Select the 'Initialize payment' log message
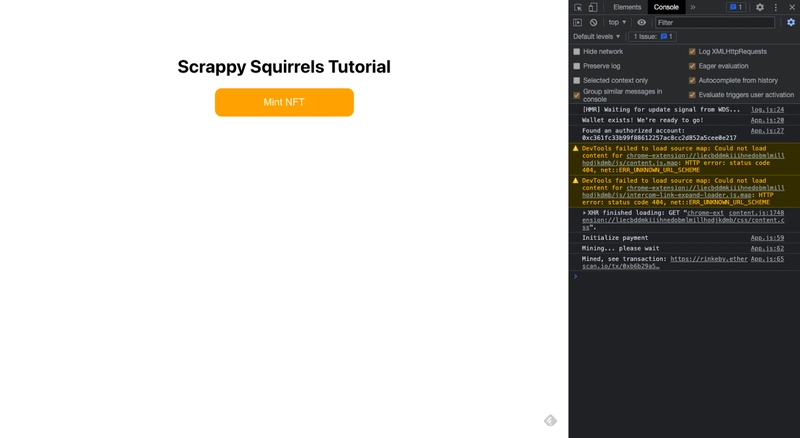 coord(615,238)
